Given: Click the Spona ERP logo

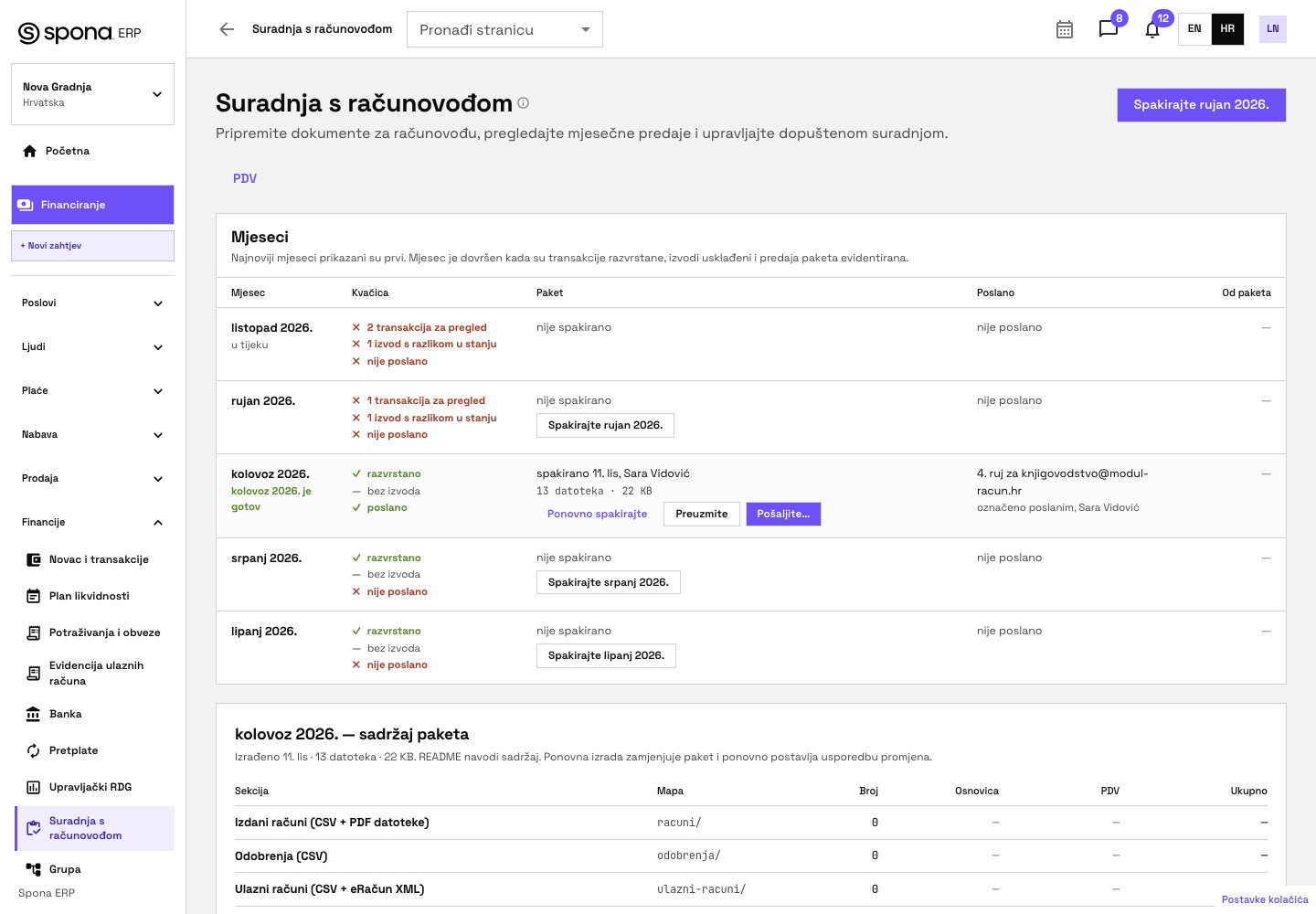Looking at the screenshot, I should point(80,33).
